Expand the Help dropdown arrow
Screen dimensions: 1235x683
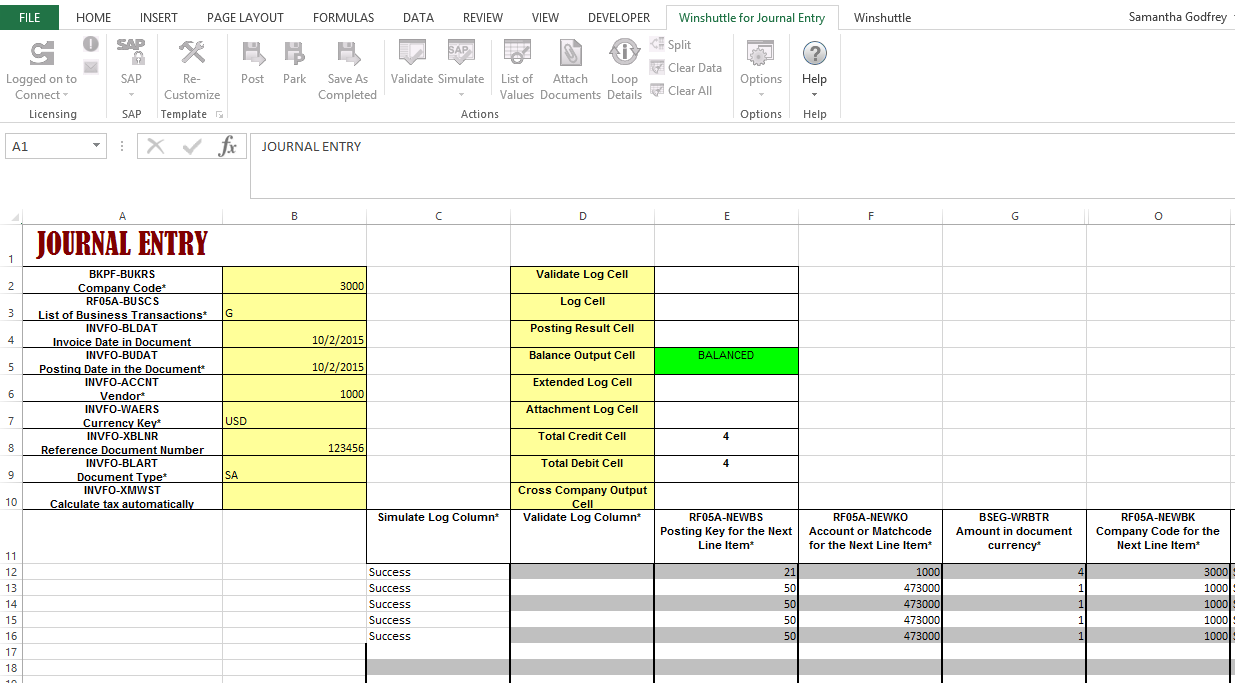pos(815,95)
